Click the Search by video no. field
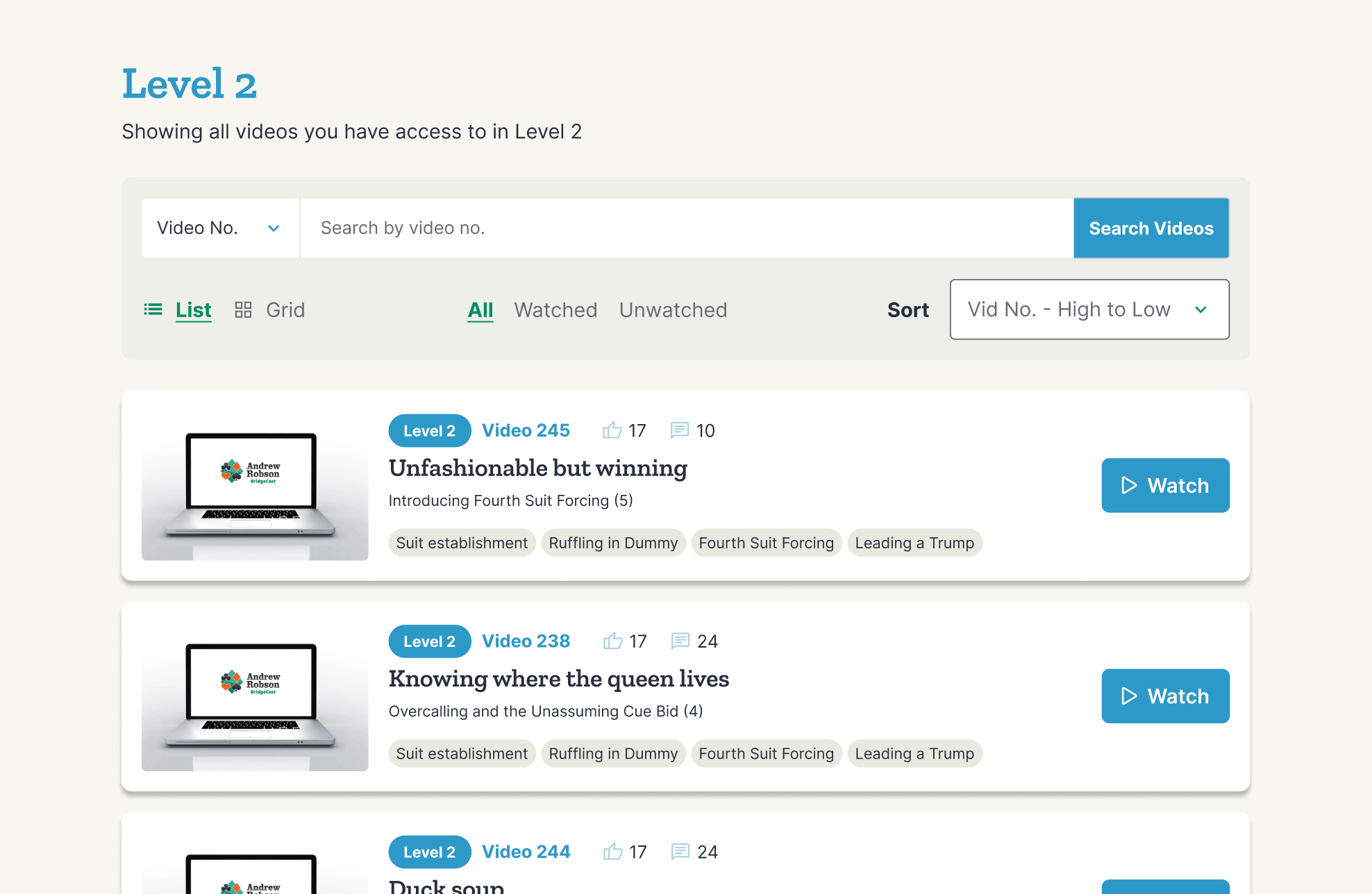The image size is (1372, 894). tap(686, 228)
